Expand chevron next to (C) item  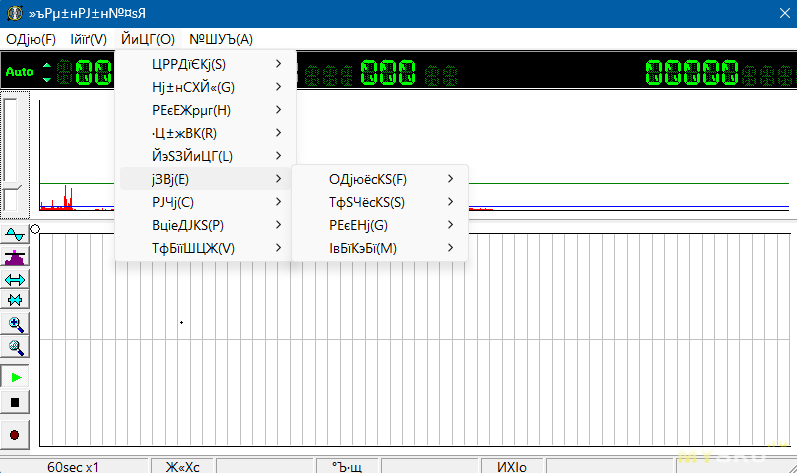[x=279, y=202]
